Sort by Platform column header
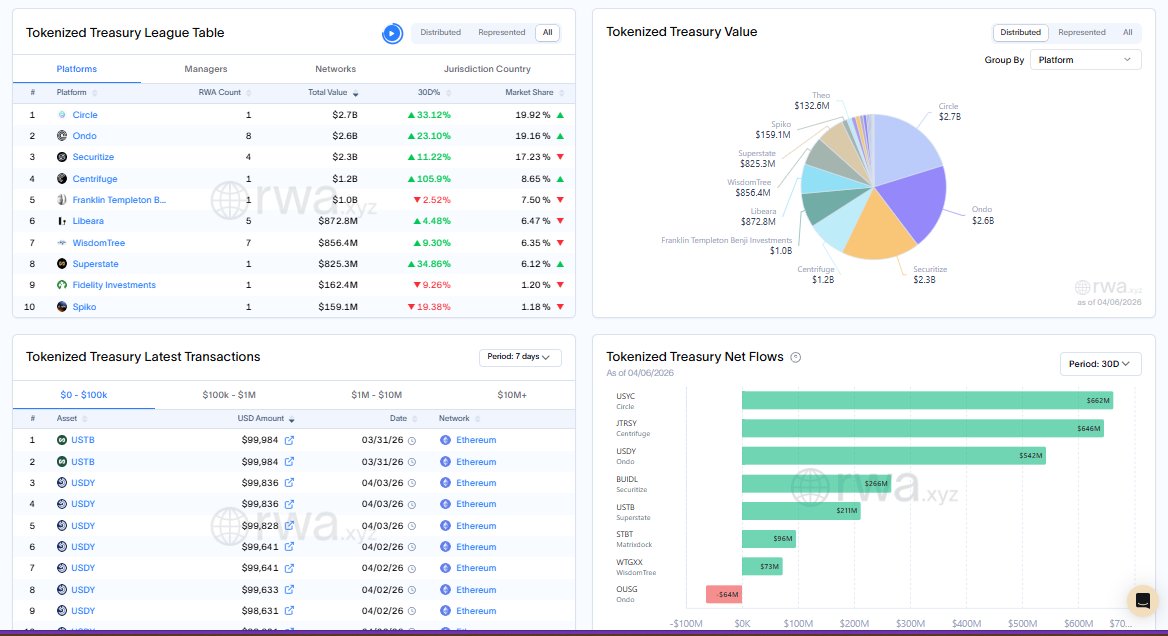The height and width of the screenshot is (636, 1168). coord(77,93)
